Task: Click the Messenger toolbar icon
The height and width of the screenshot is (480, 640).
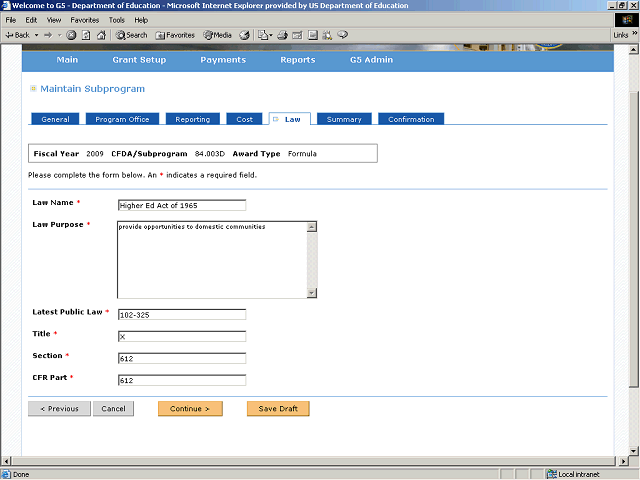Action: point(343,35)
